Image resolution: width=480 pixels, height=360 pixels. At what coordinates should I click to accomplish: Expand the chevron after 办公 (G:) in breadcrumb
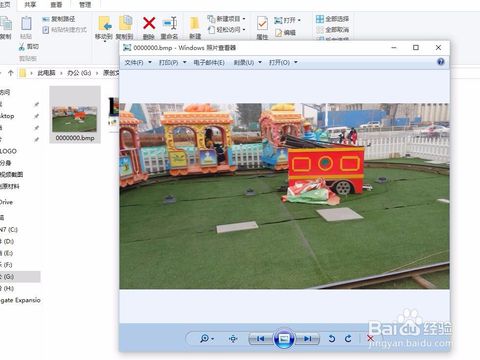tap(97, 73)
